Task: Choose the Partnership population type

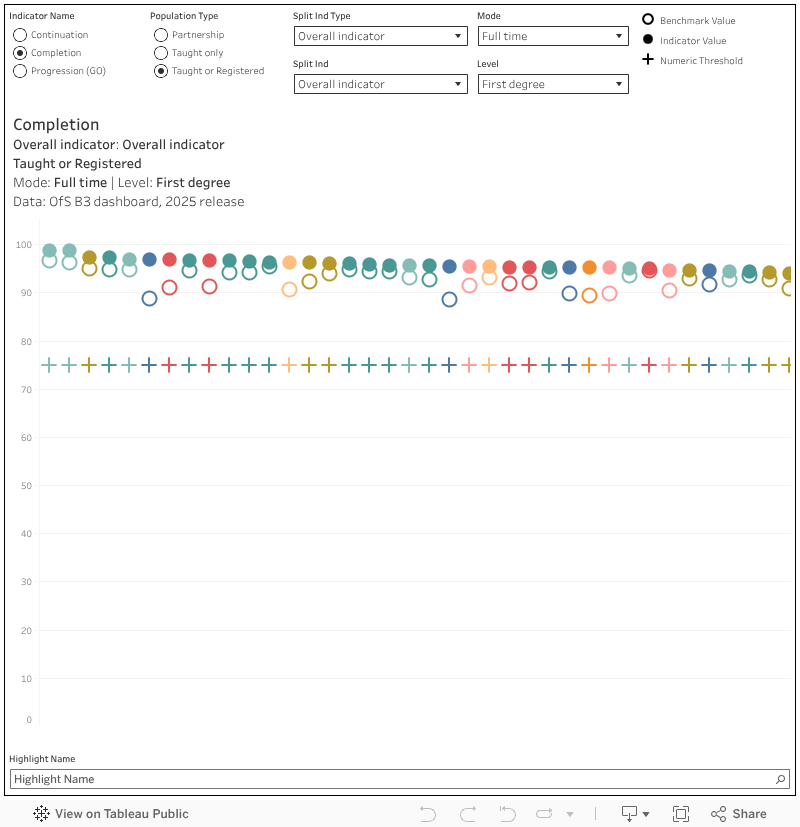Action: (x=161, y=35)
